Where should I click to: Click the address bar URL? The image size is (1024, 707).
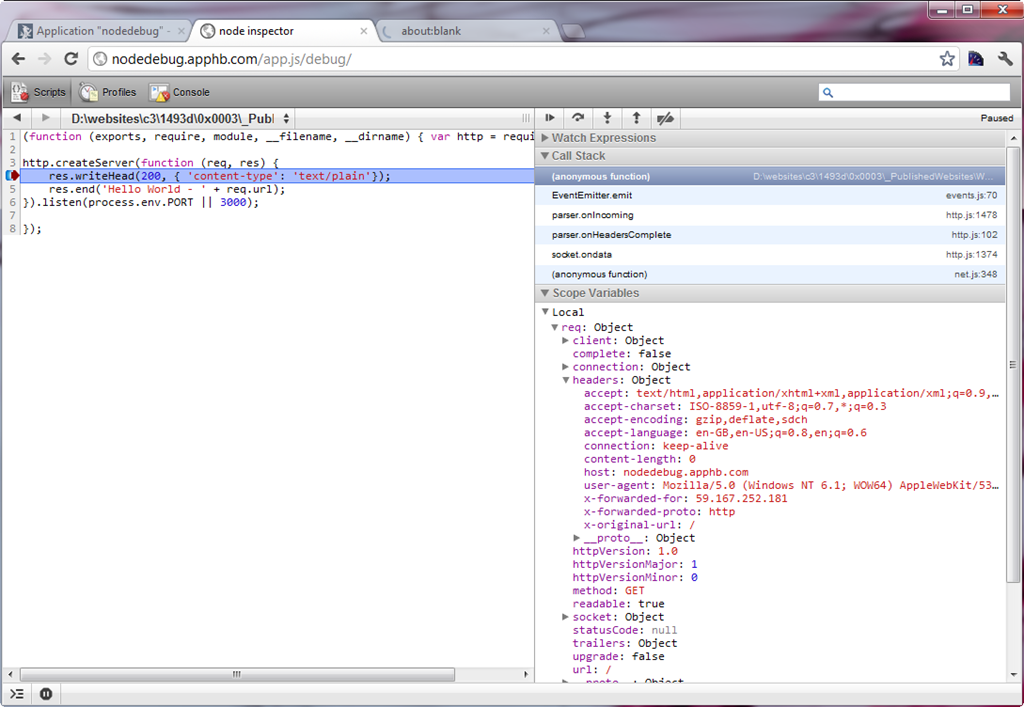(231, 59)
